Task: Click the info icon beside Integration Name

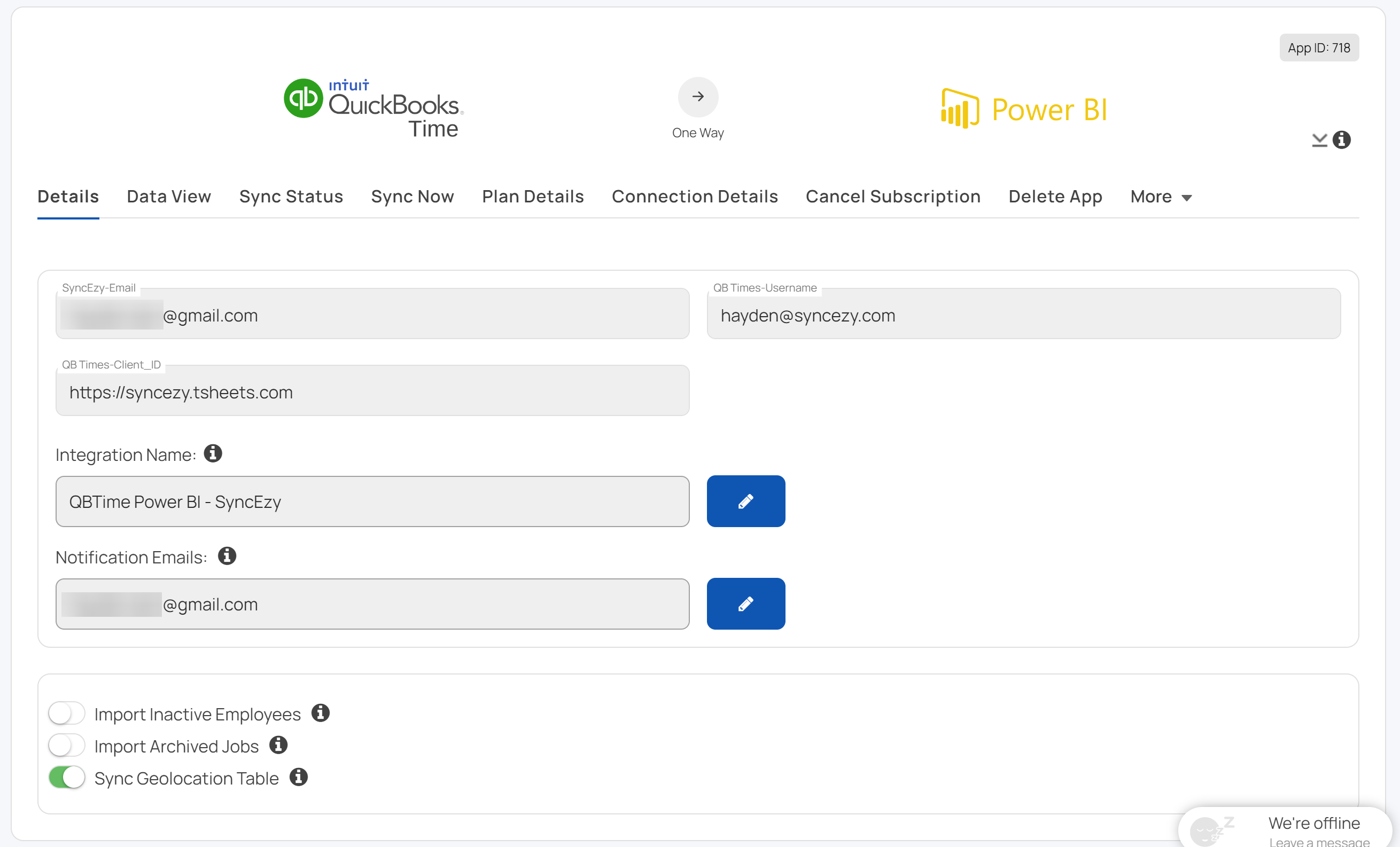Action: 213,453
